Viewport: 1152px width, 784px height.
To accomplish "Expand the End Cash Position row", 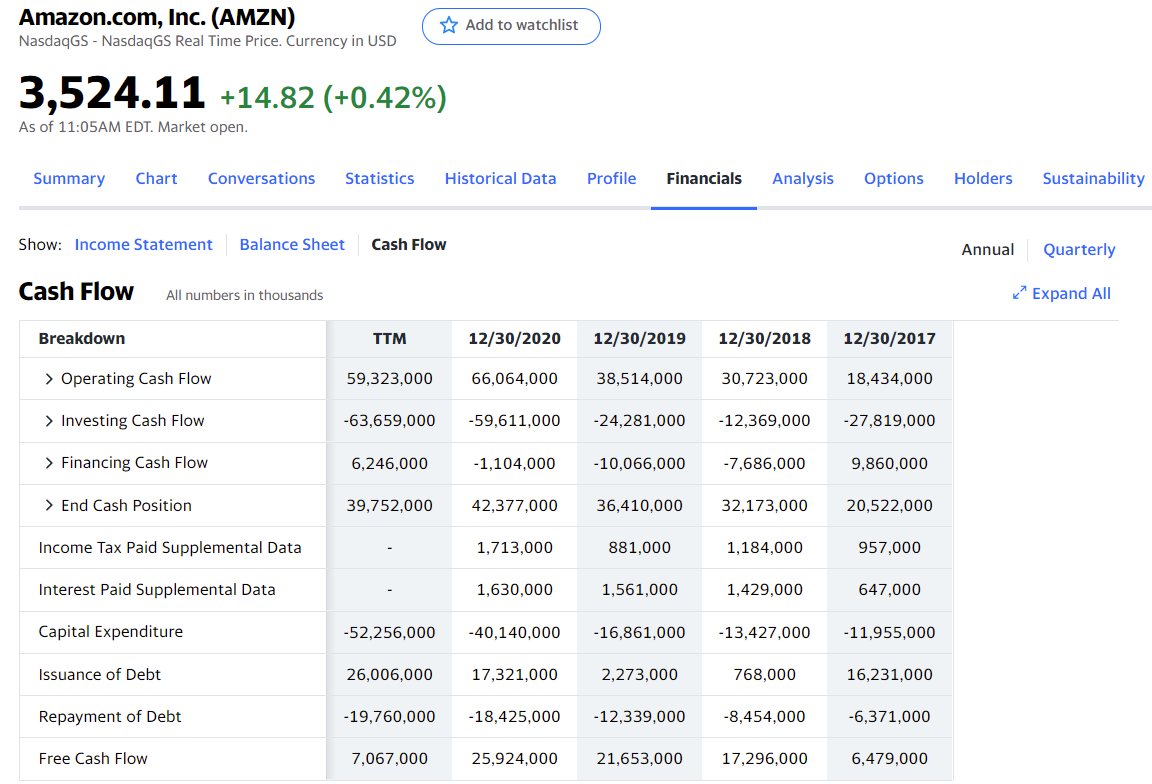I will point(48,506).
